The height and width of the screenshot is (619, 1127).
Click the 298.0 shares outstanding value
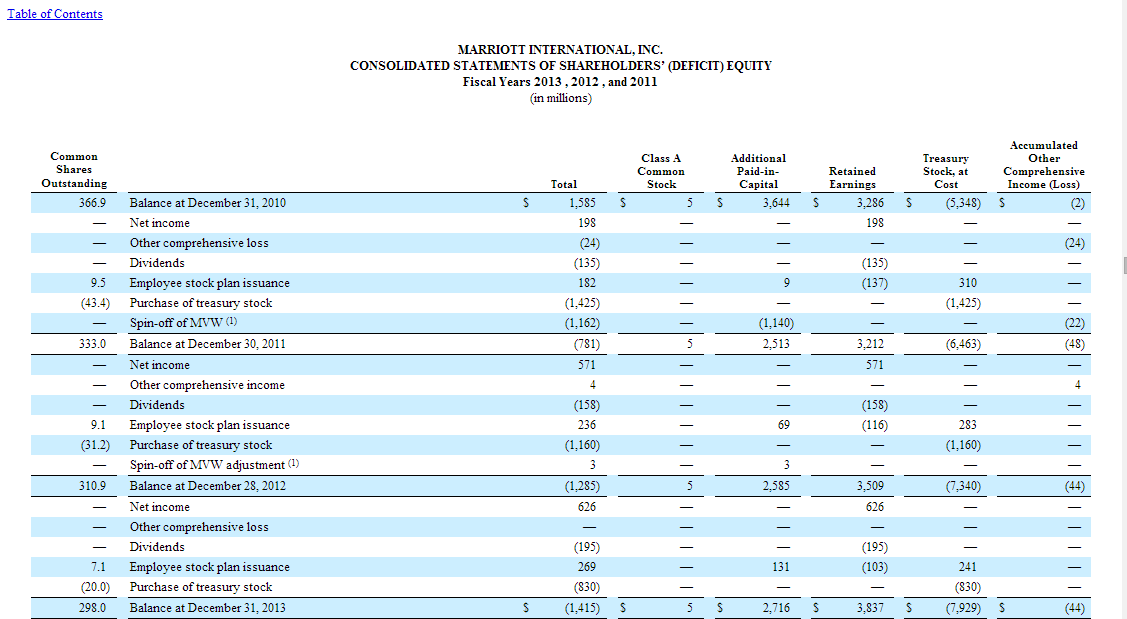tap(93, 607)
